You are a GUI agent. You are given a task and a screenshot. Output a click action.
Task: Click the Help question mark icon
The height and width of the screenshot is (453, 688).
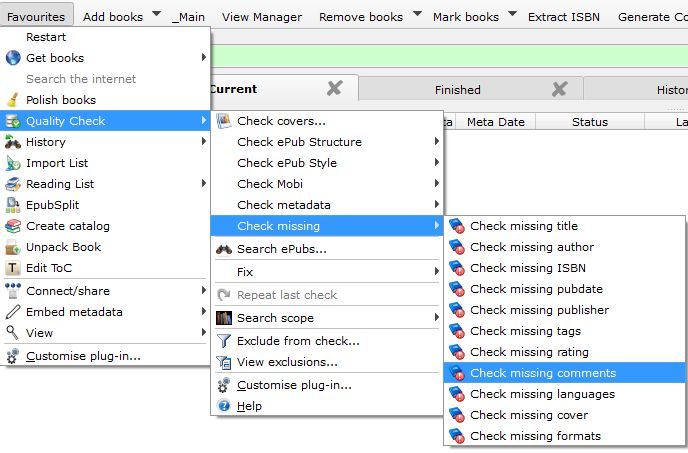click(224, 406)
